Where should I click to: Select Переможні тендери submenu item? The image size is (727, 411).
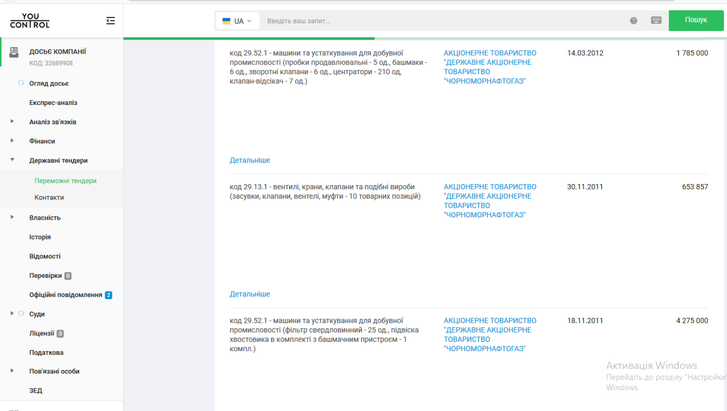(65, 180)
